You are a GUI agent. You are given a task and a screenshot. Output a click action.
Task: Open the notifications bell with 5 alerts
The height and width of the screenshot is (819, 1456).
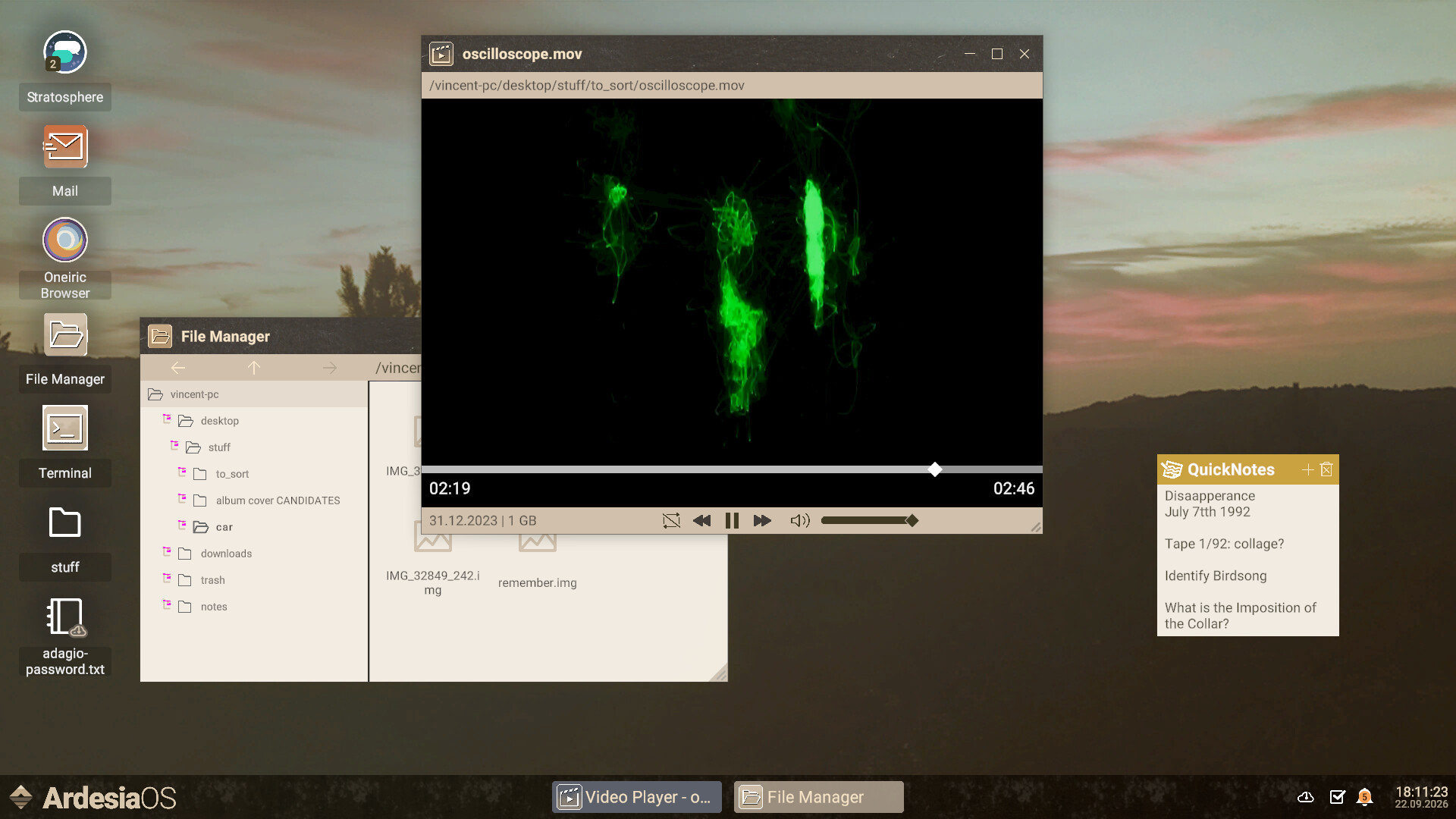tap(1363, 797)
